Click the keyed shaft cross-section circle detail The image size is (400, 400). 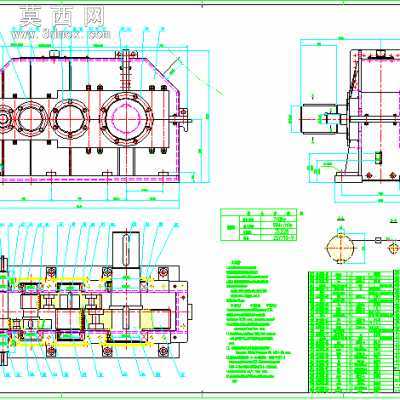[x=341, y=248]
